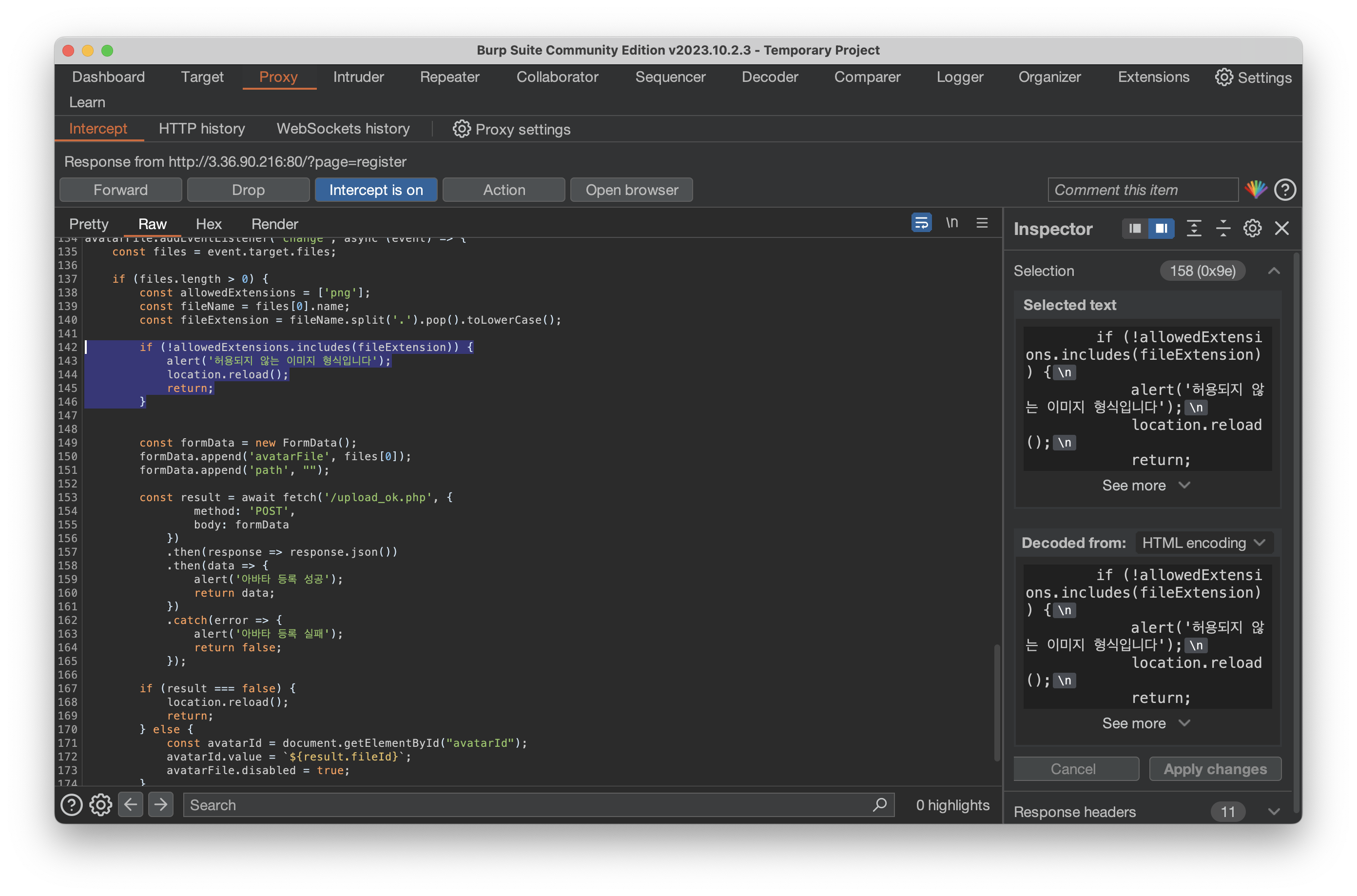
Task: Select the Raw view tab
Action: [x=152, y=224]
